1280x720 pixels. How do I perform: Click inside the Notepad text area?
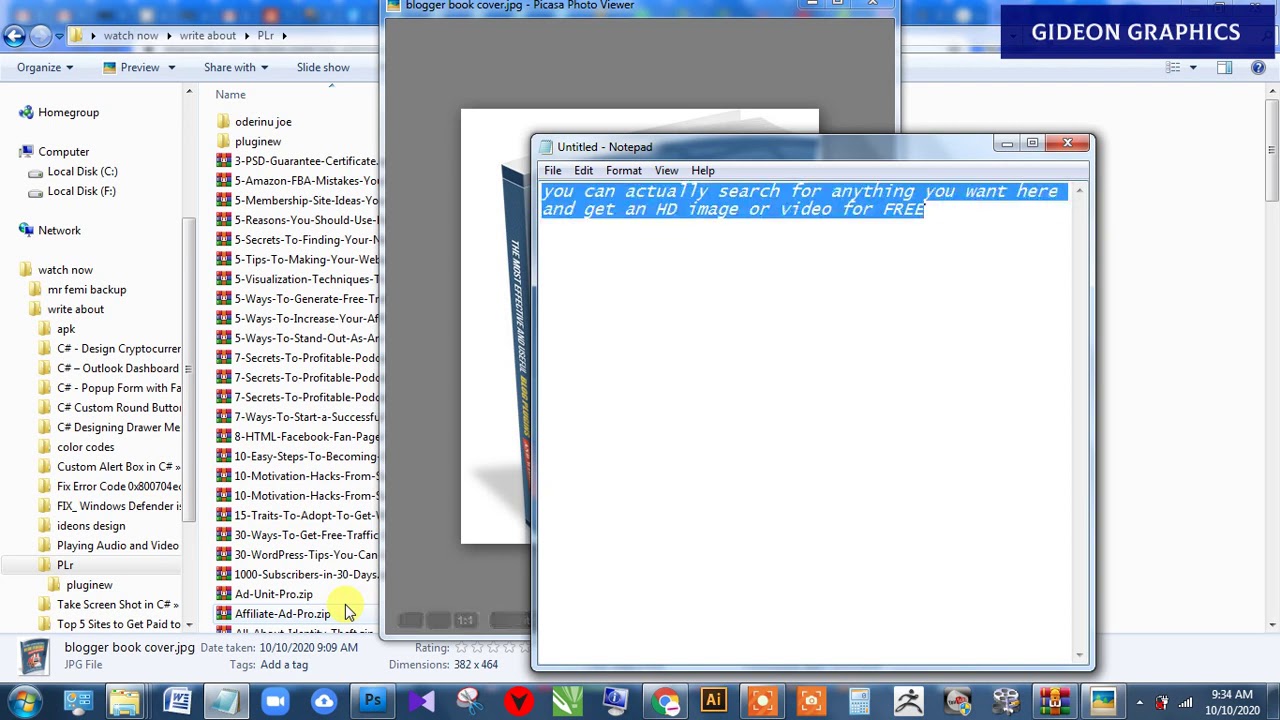[x=805, y=420]
